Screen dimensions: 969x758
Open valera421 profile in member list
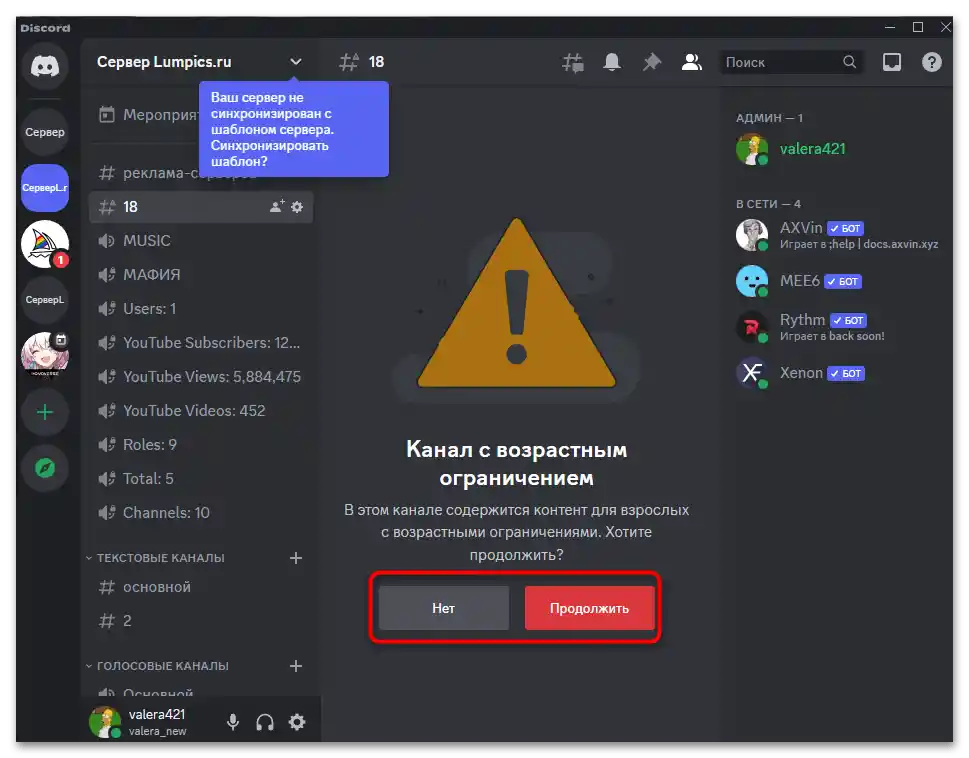(x=837, y=149)
